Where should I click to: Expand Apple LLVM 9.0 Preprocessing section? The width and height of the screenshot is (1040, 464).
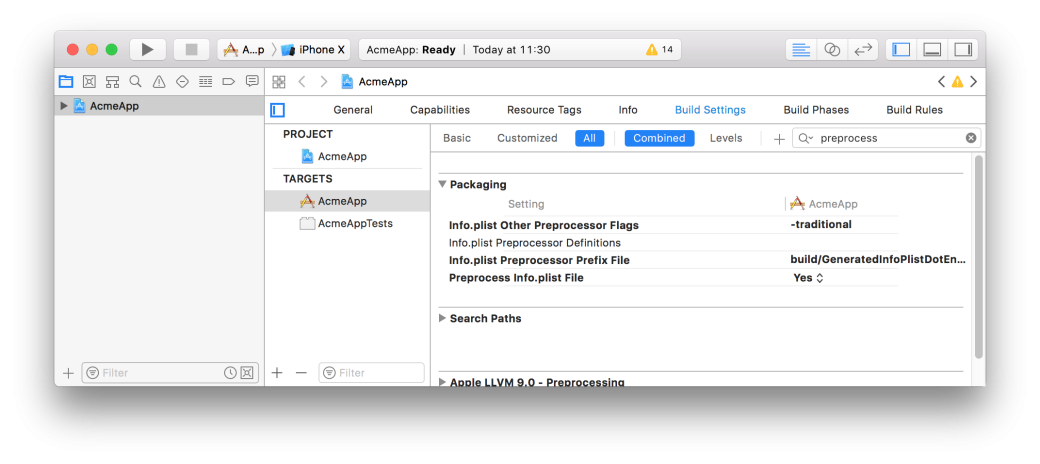pos(442,382)
